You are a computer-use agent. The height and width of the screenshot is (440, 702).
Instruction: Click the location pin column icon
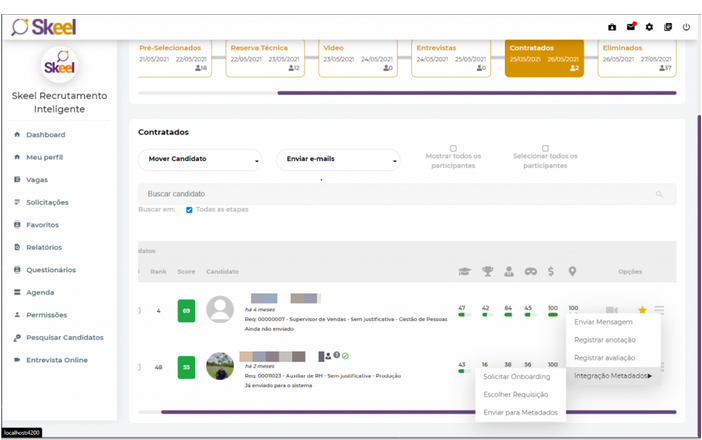[573, 271]
